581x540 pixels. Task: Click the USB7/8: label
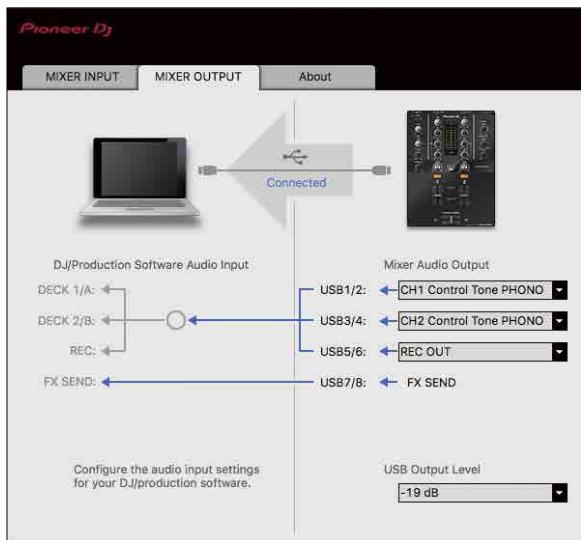click(343, 382)
